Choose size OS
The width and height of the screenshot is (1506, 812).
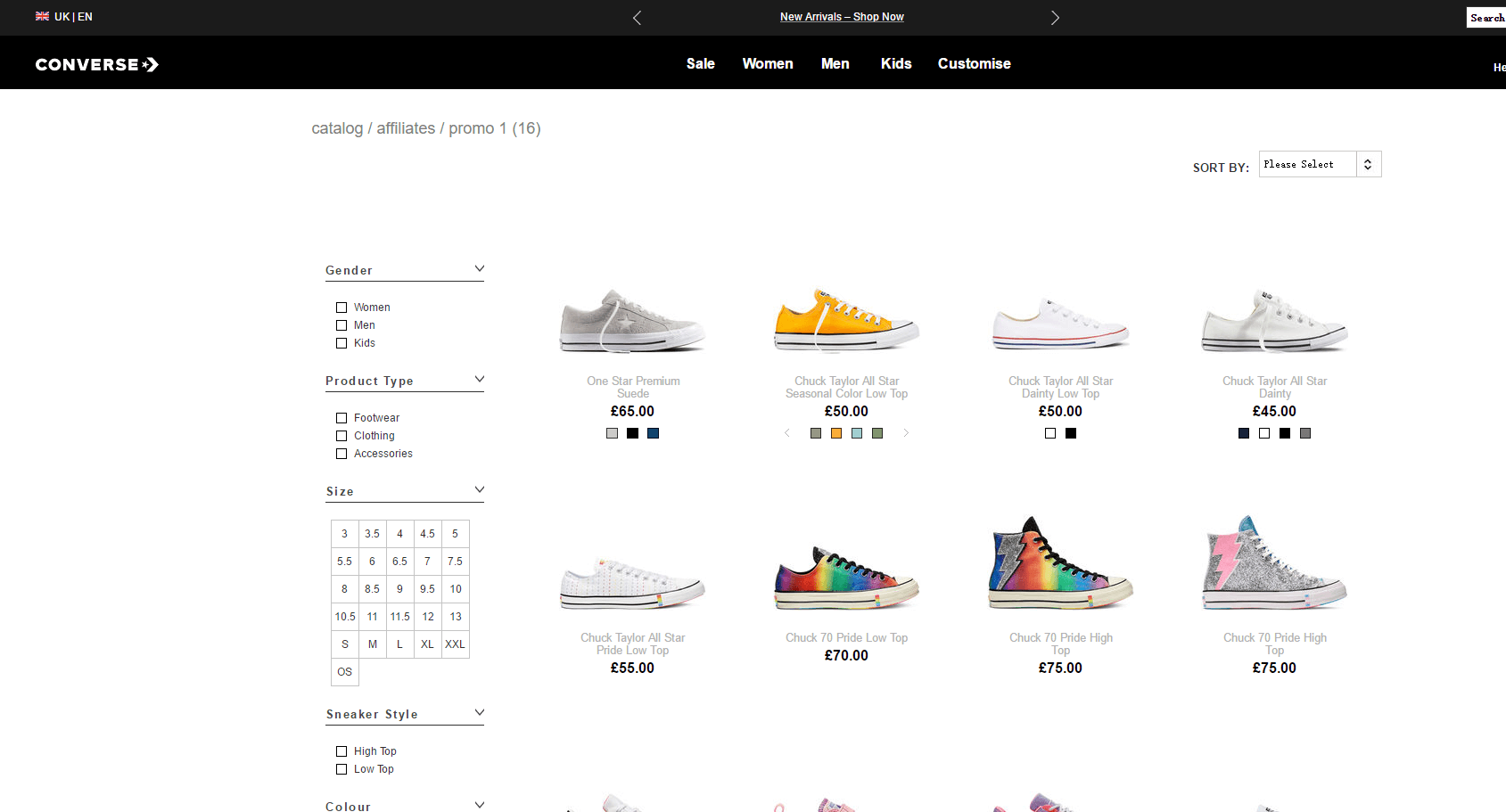(x=345, y=672)
